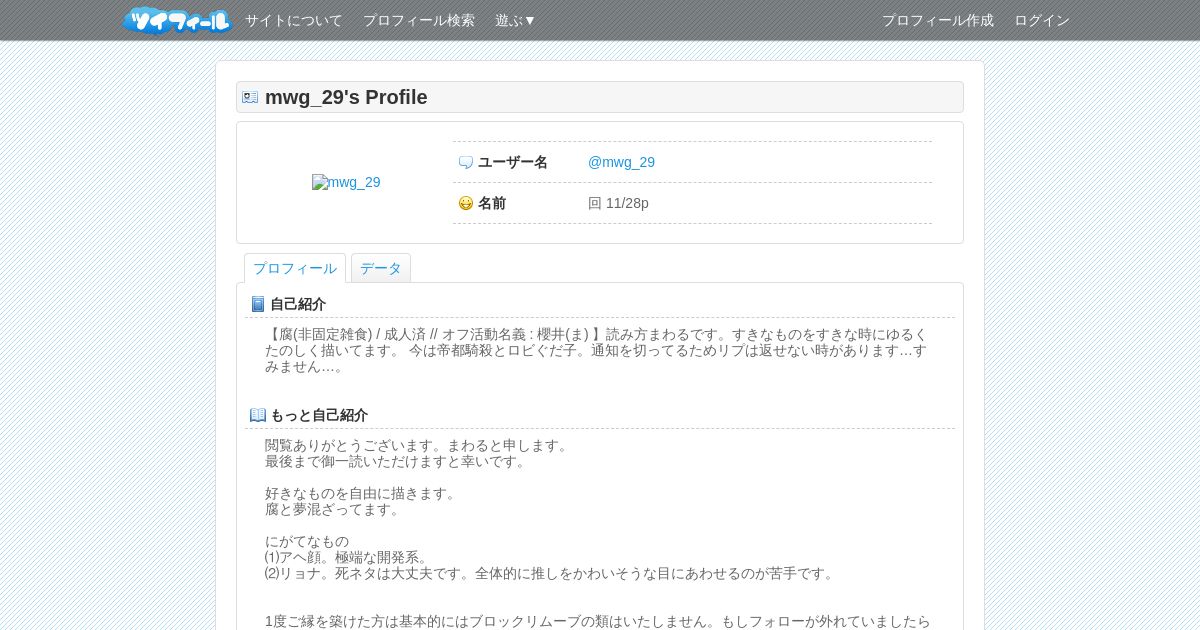Open プロフィール検索 in the top bar
This screenshot has width=1200, height=630.
419,20
